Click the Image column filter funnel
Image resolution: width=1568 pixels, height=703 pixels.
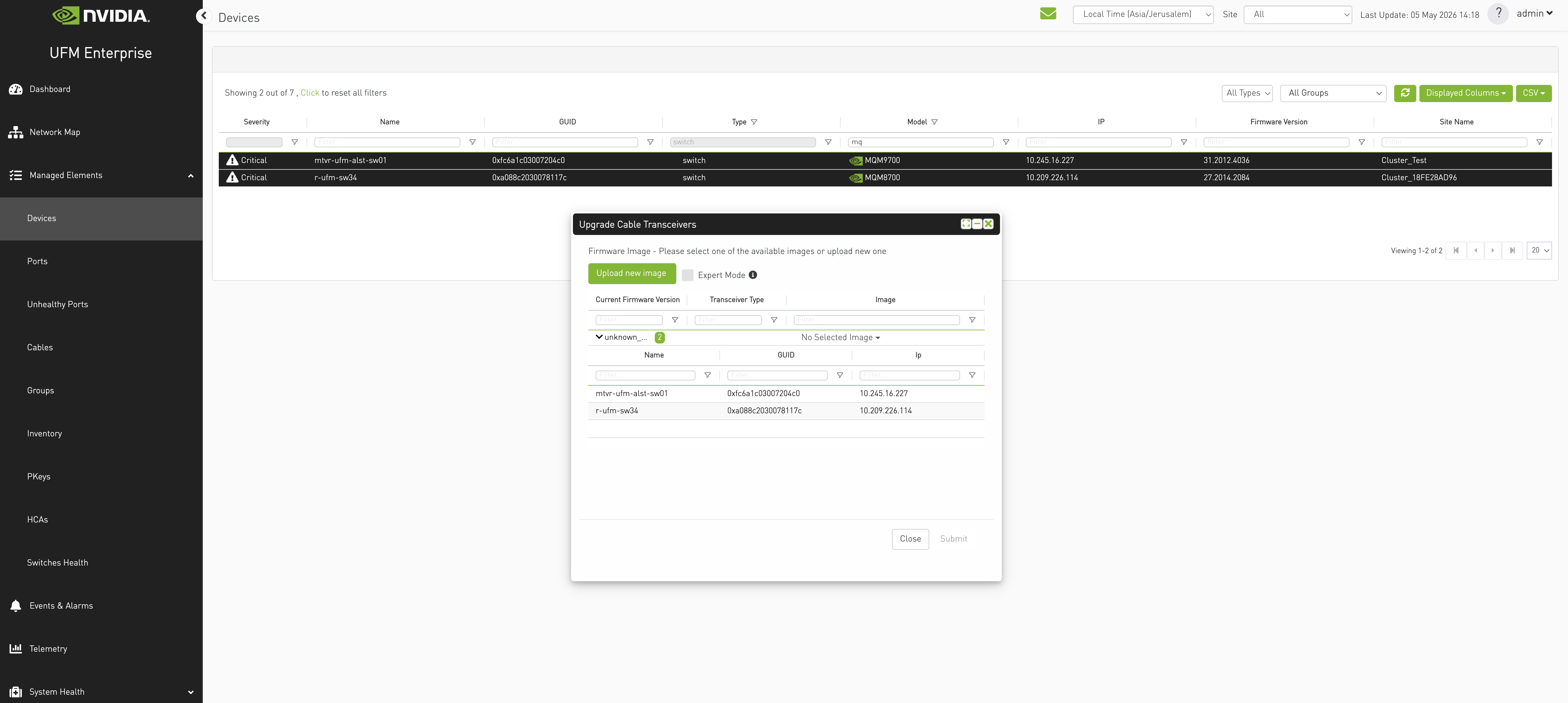972,320
